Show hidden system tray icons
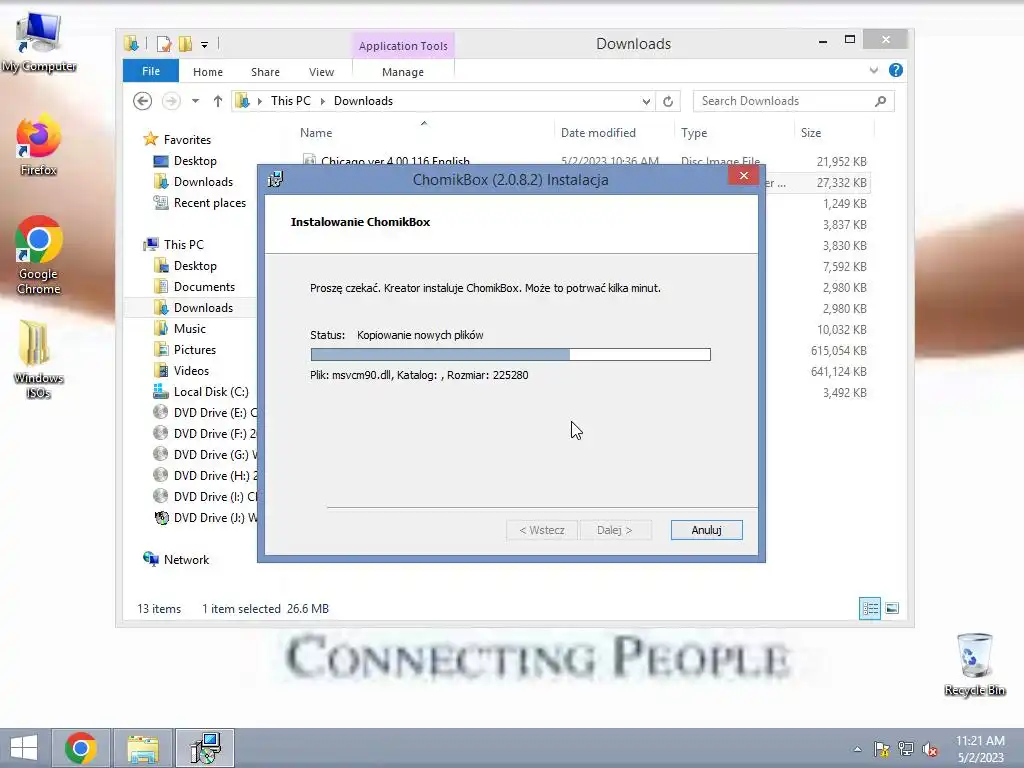Screen dimensions: 1024x768 point(857,749)
